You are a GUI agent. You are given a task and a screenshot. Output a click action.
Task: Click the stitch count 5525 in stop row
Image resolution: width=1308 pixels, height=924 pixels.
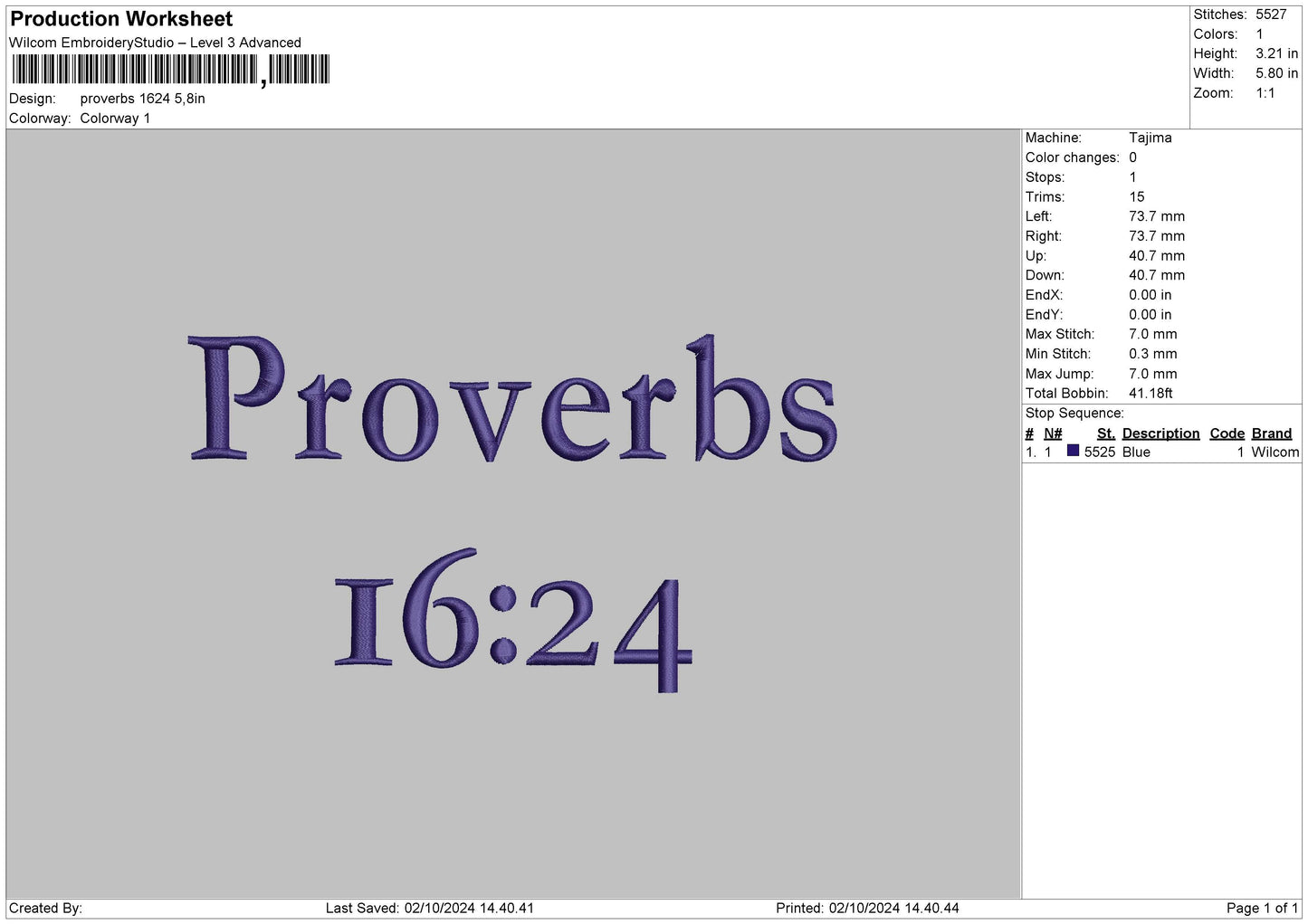click(x=1100, y=452)
